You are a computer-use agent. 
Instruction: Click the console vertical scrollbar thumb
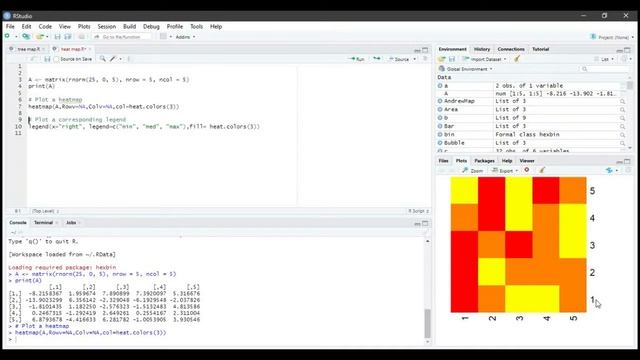(427, 323)
